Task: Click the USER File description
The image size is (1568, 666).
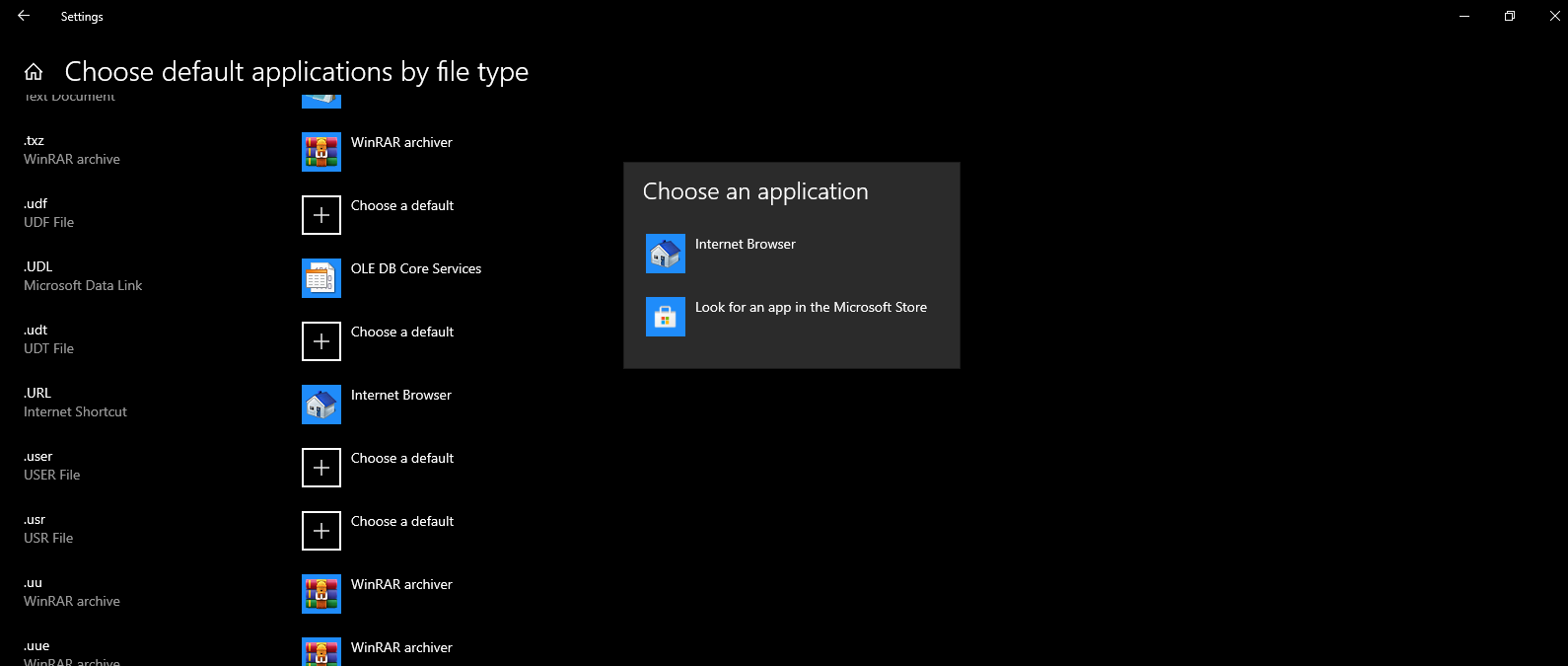Action: click(52, 475)
